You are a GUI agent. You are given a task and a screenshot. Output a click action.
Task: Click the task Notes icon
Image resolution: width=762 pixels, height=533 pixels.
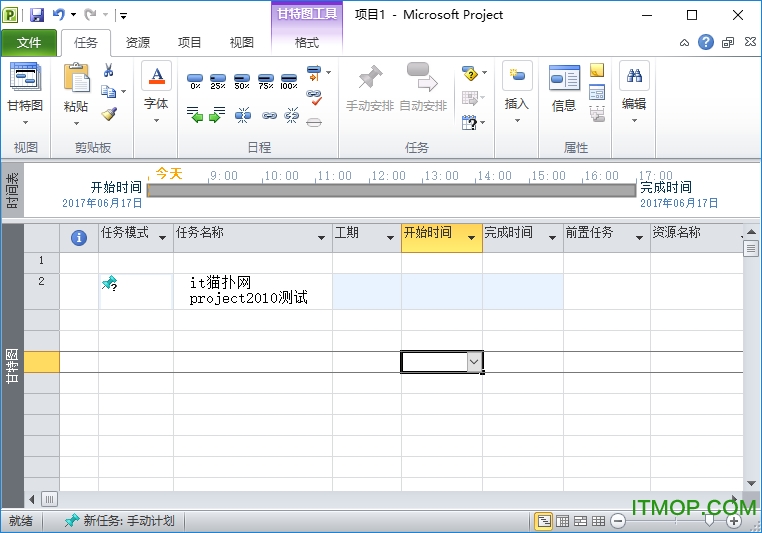click(x=597, y=71)
